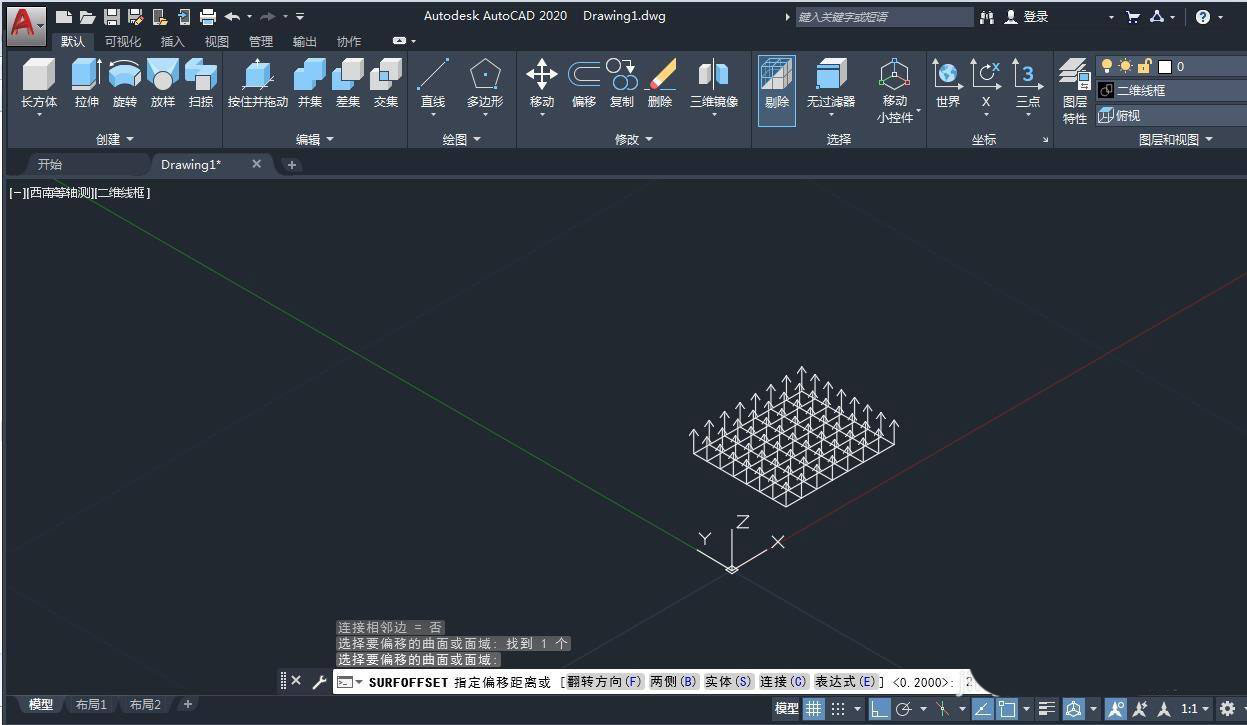Open the customize wrench on command line
Image resolution: width=1247 pixels, height=725 pixels.
(x=320, y=681)
